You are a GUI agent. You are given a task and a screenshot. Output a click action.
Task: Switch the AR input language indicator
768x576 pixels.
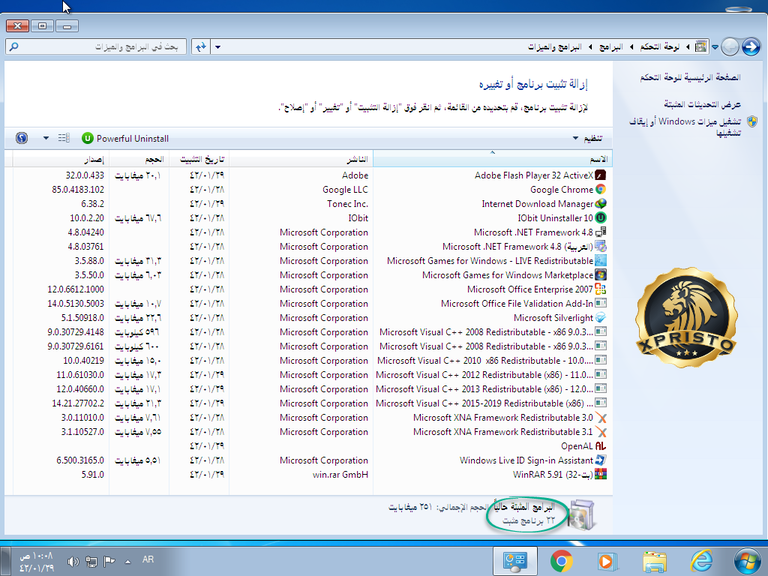click(148, 559)
